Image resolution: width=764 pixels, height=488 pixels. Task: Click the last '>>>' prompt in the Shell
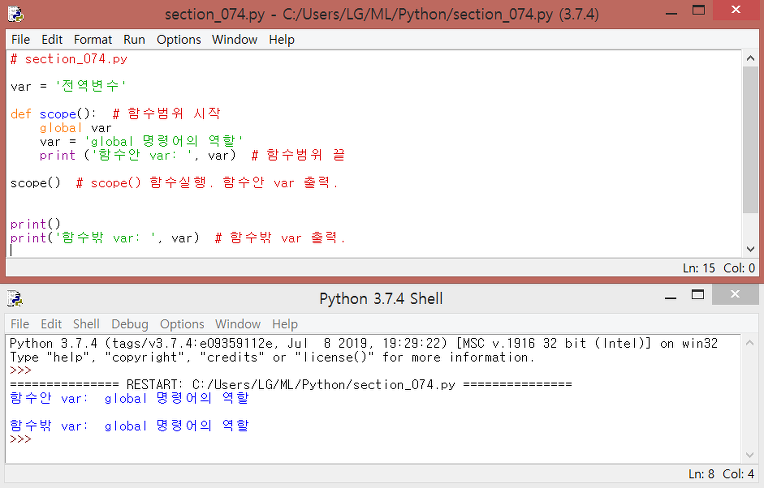point(20,439)
